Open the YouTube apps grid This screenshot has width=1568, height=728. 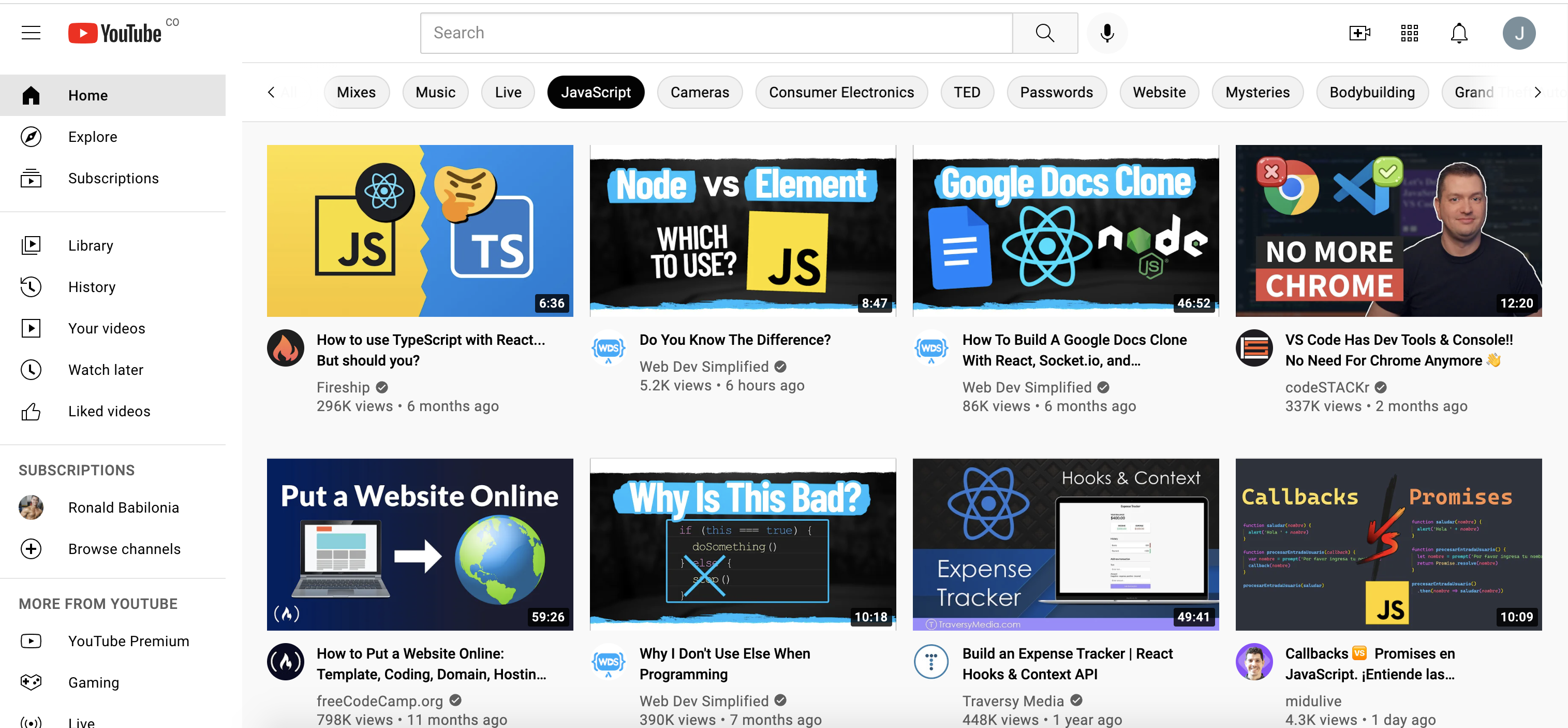tap(1409, 33)
